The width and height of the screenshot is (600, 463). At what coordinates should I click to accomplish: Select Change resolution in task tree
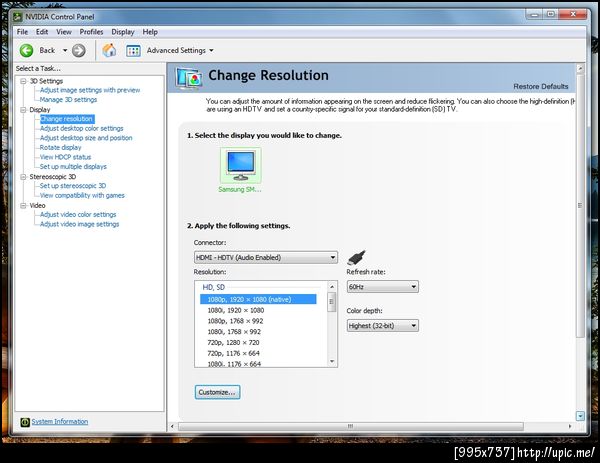67,119
